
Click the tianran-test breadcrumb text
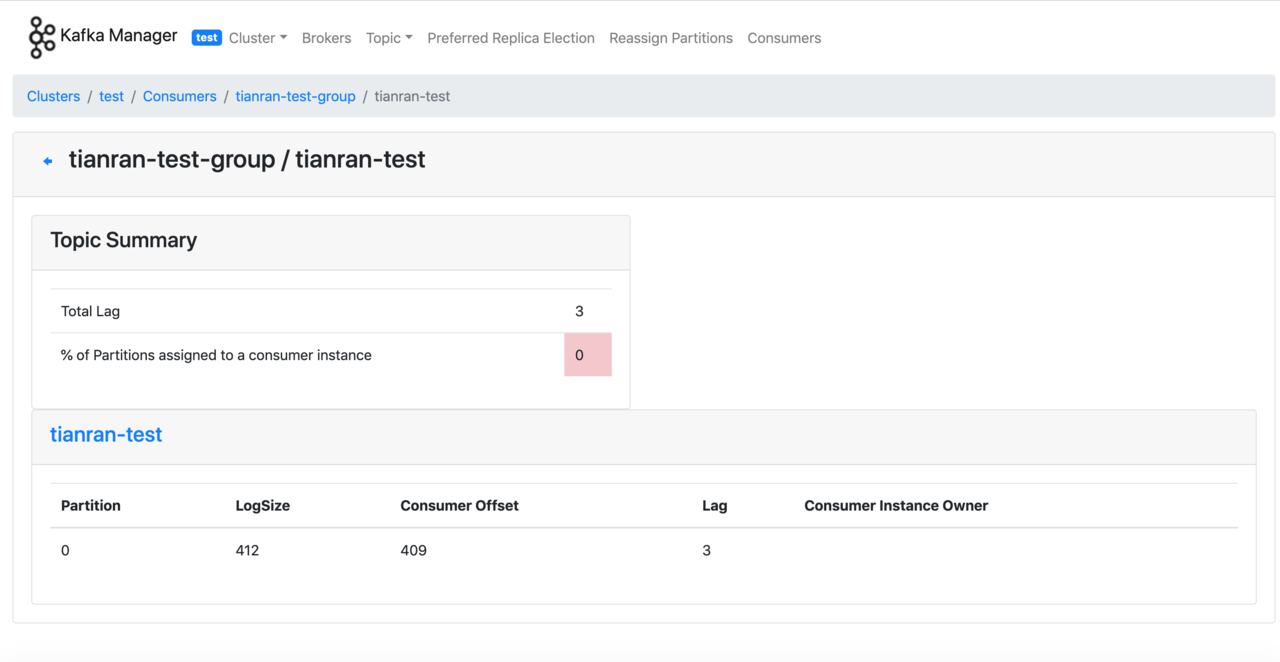click(412, 96)
